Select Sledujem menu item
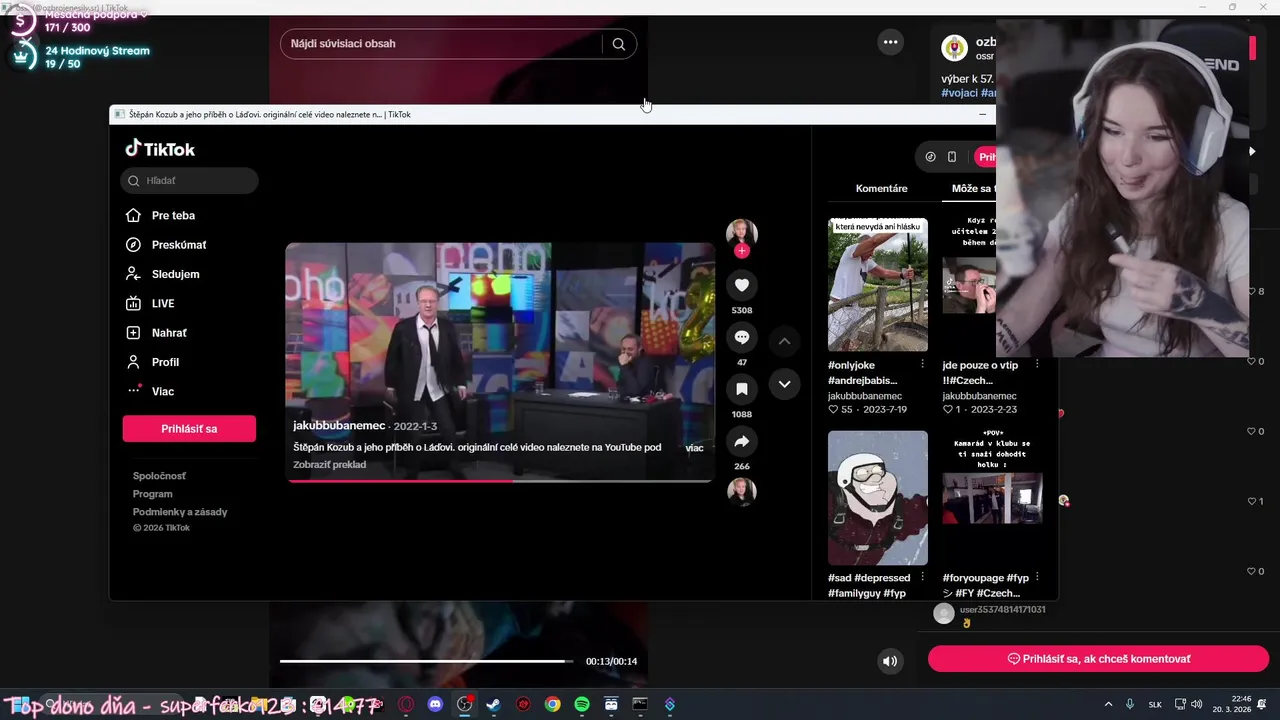 click(x=175, y=274)
